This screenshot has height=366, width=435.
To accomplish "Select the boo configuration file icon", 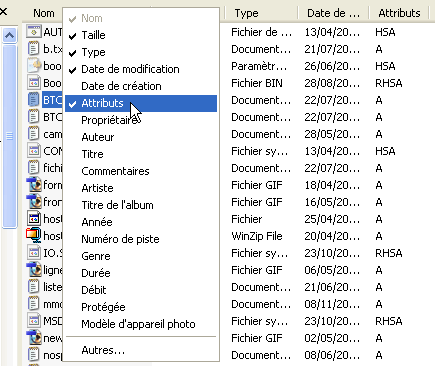I will [33, 66].
